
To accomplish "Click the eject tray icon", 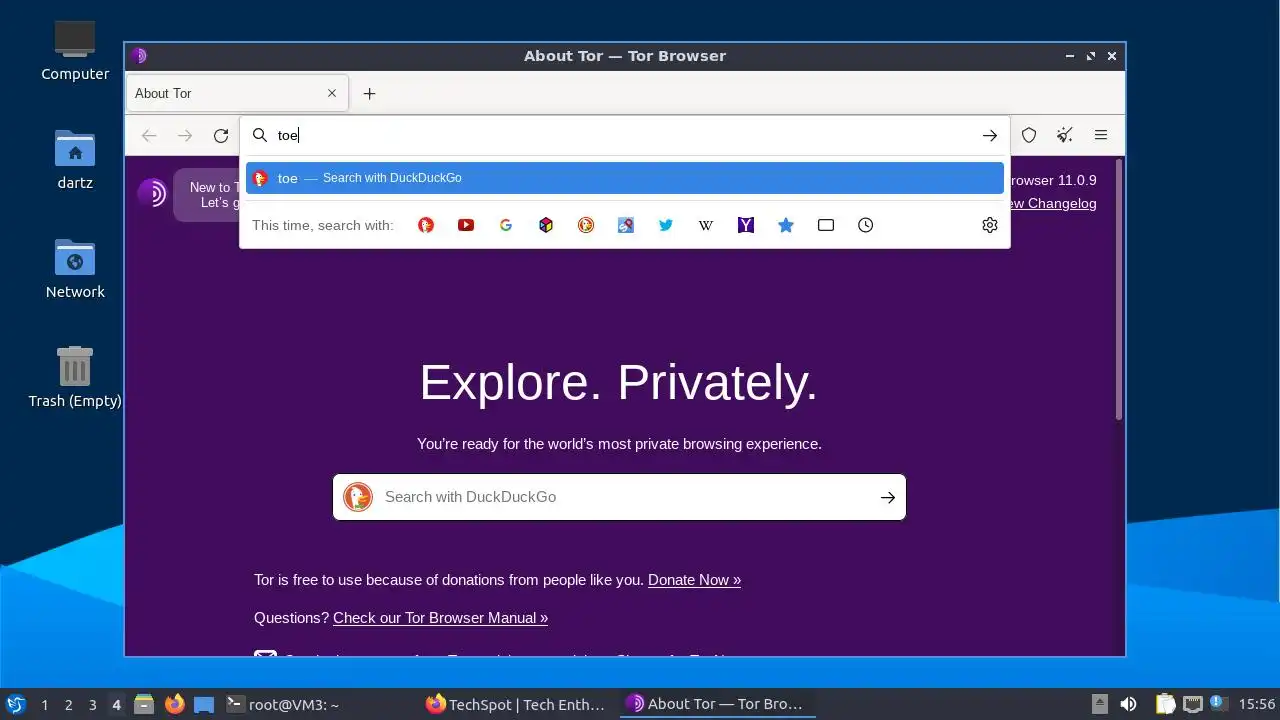I will pos(1099,704).
